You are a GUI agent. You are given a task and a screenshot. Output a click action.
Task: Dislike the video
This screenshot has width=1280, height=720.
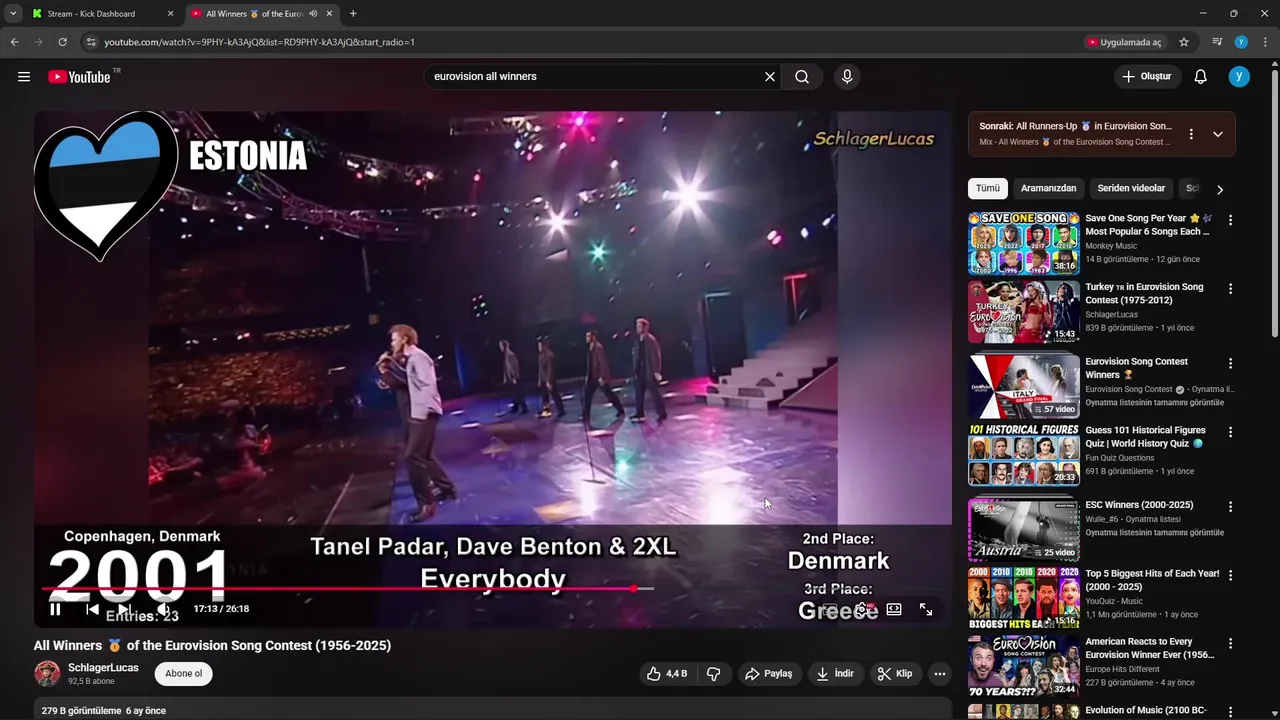tap(713, 674)
